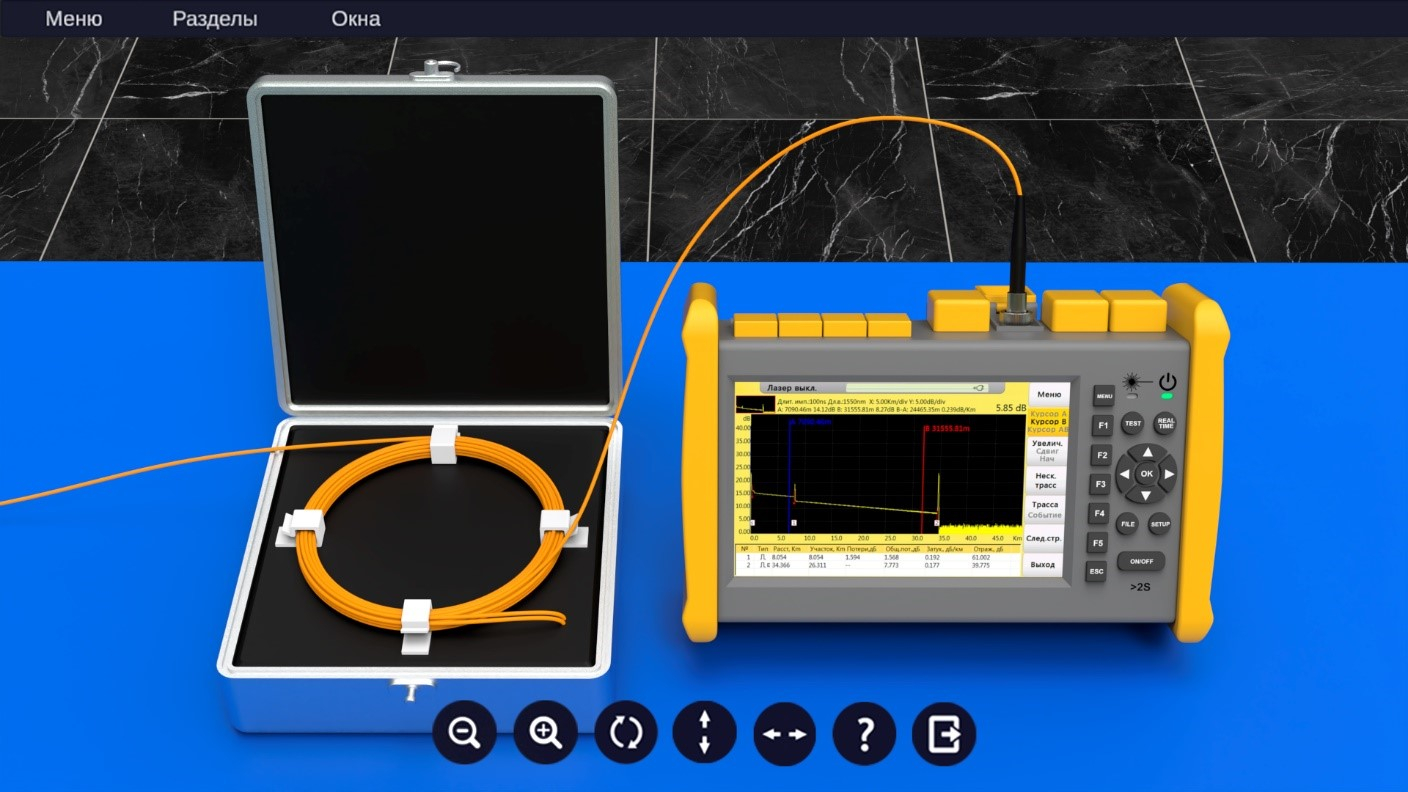Click red cursor B line on trace
This screenshot has width=1408, height=792.
click(x=923, y=470)
